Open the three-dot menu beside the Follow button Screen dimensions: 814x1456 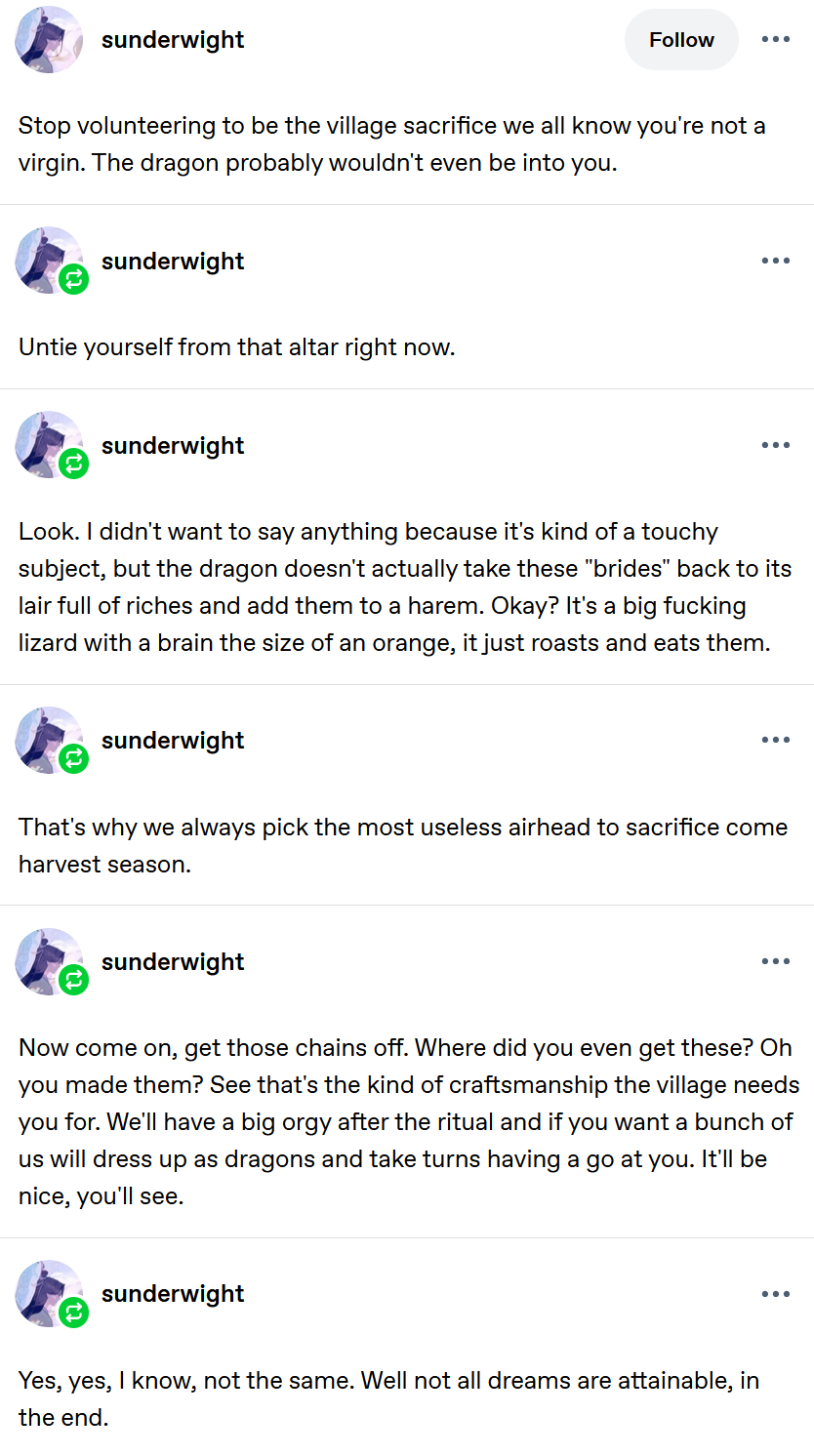click(775, 40)
